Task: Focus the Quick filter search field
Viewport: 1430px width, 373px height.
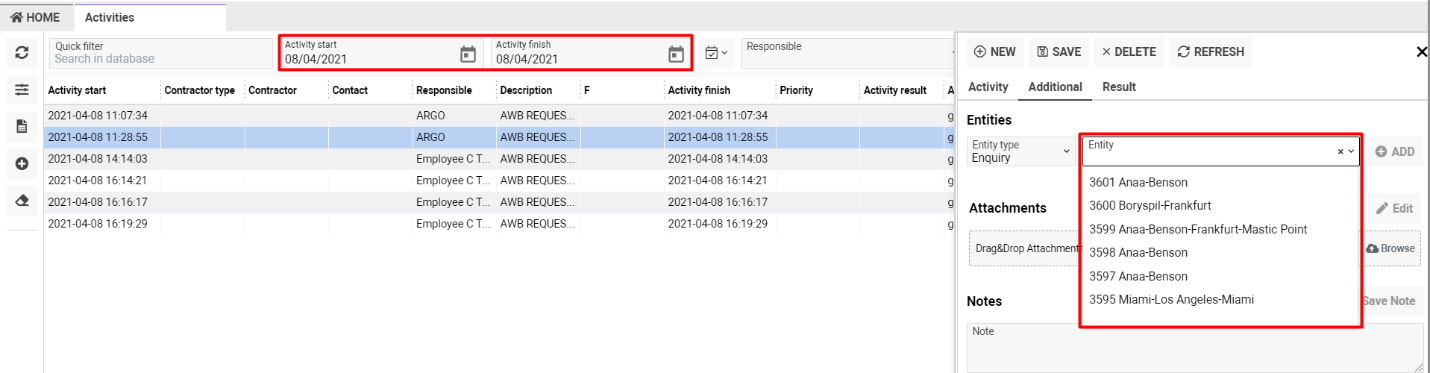Action: coord(160,53)
